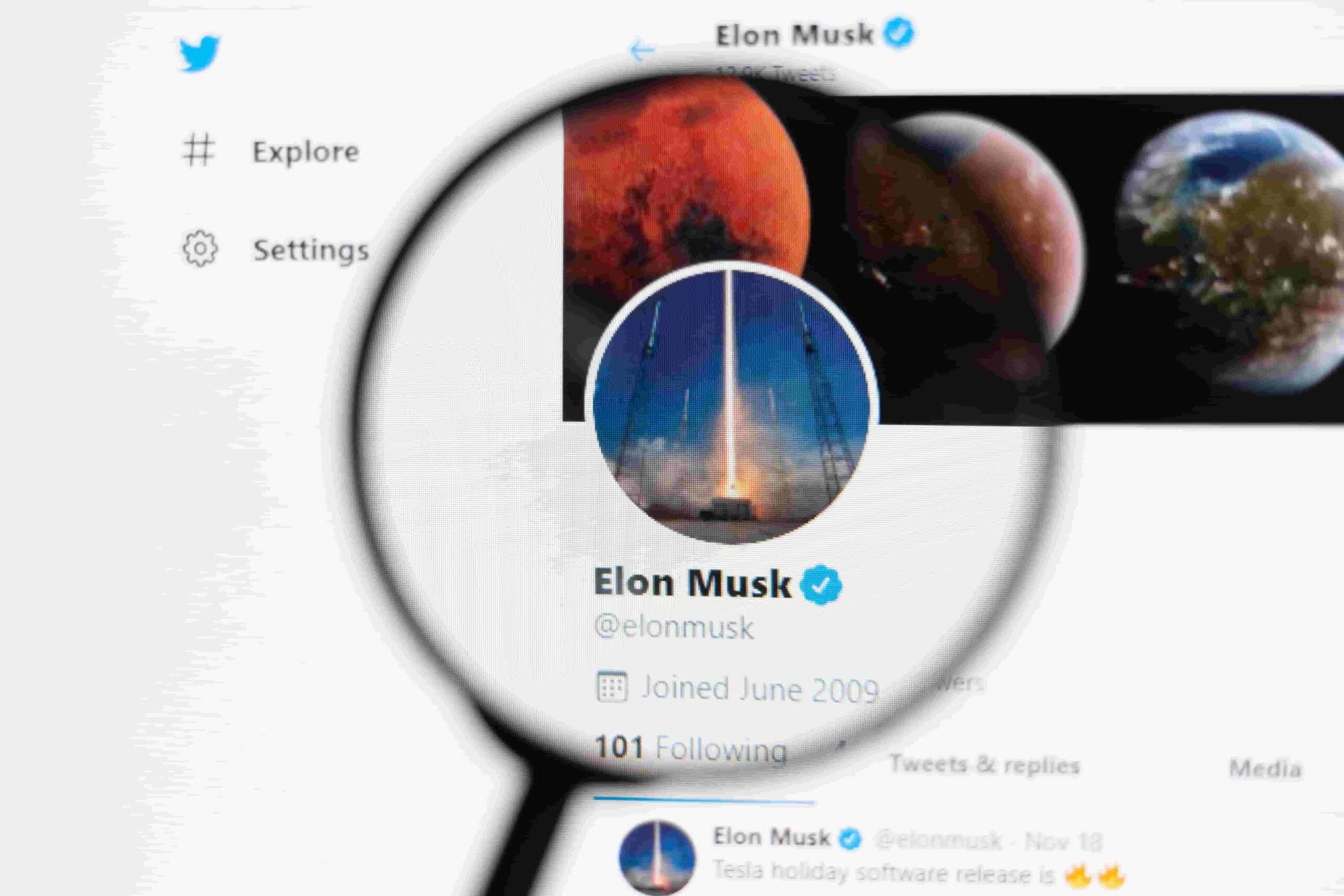Click the @elonmusk profile handle

674,626
